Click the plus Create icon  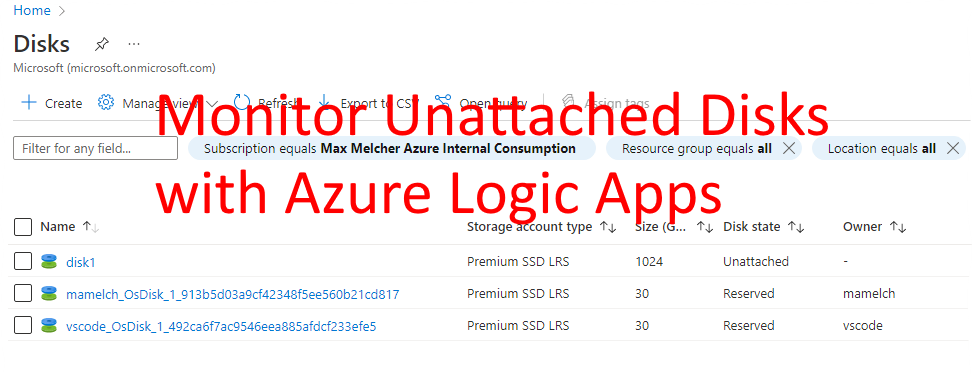click(29, 102)
